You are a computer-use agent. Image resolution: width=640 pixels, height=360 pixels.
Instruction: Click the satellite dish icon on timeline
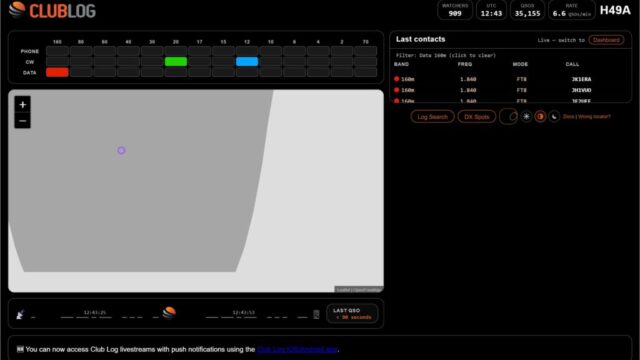point(20,314)
